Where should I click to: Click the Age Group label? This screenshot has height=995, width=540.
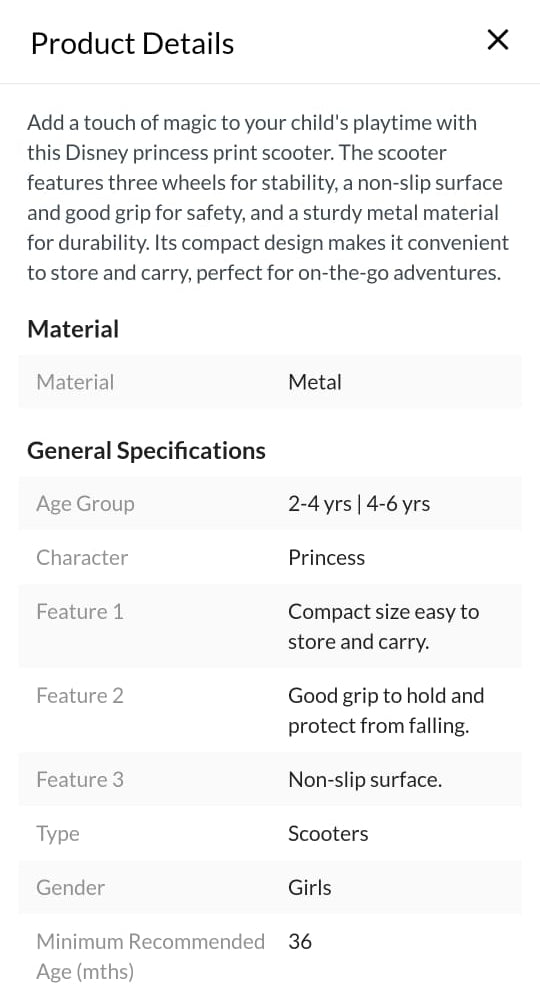point(85,504)
